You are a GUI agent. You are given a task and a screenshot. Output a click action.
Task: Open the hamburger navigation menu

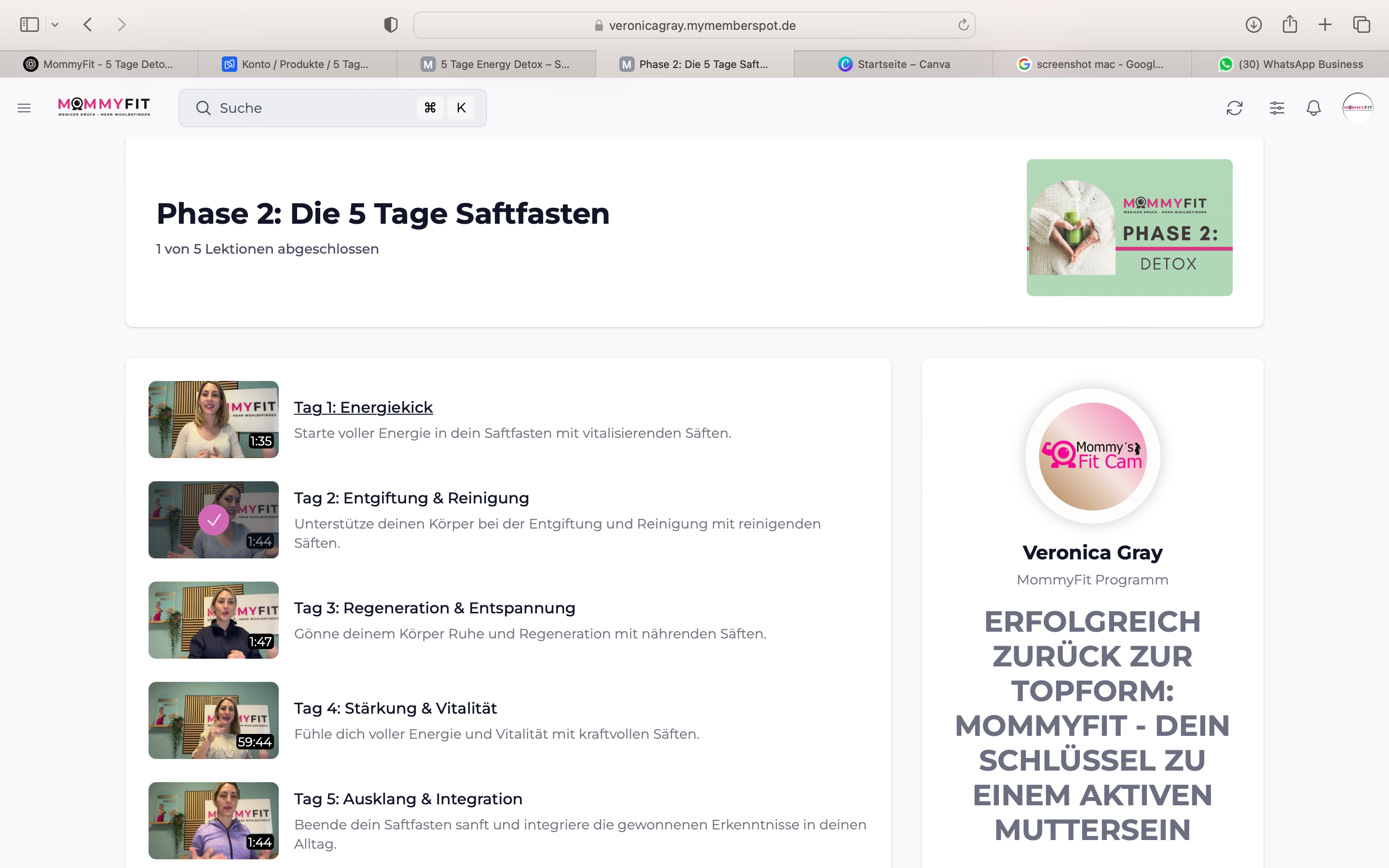[24, 108]
